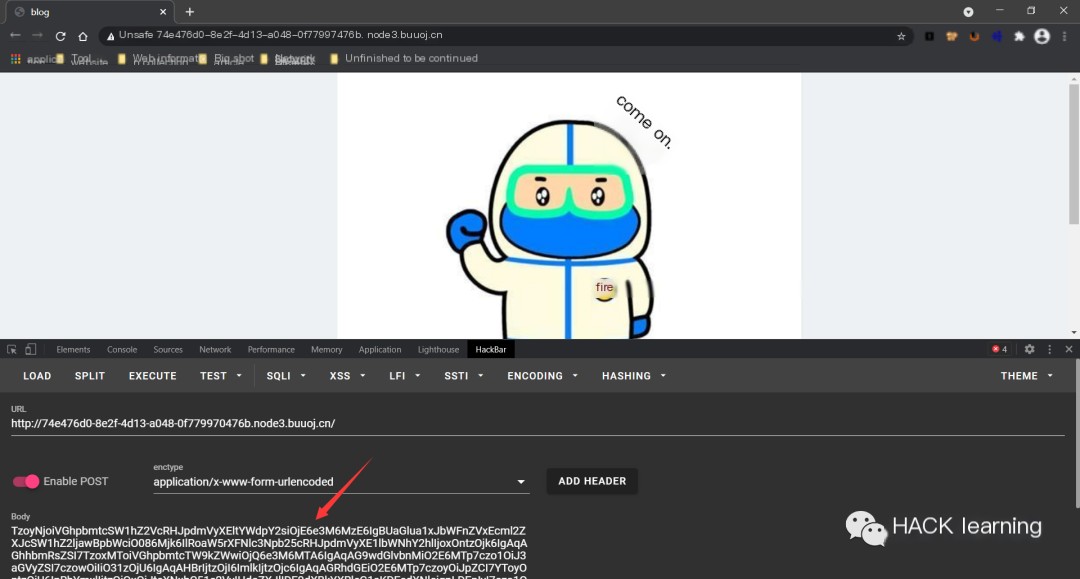This screenshot has height=579, width=1080.
Task: Switch to the Memory tab
Action: (x=326, y=349)
